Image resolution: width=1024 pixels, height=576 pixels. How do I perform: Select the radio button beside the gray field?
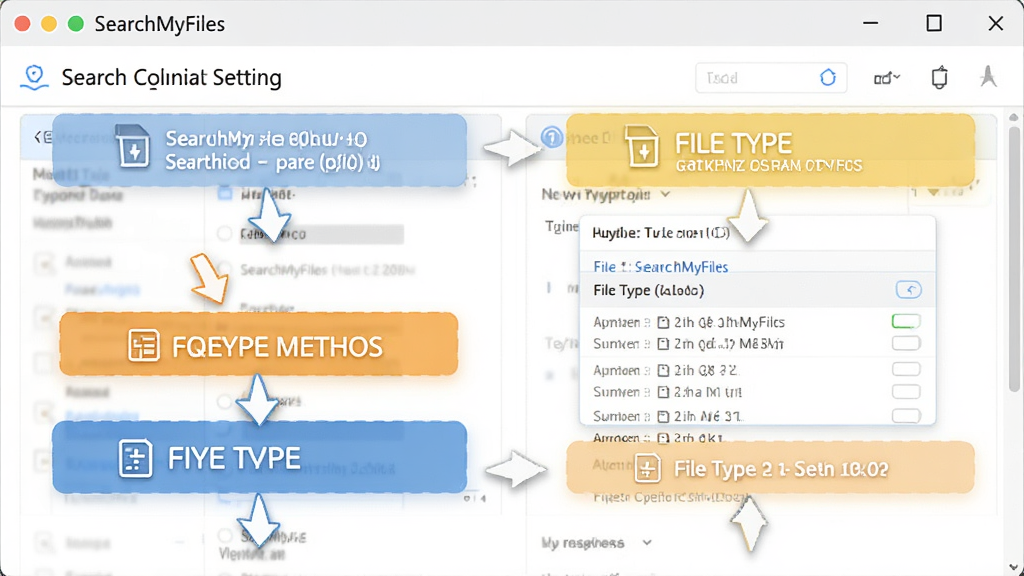tap(225, 233)
